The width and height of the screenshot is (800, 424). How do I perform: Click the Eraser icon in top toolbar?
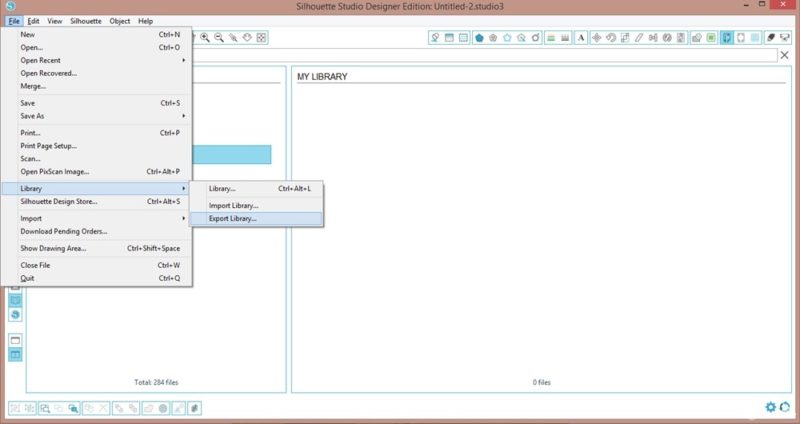point(770,38)
